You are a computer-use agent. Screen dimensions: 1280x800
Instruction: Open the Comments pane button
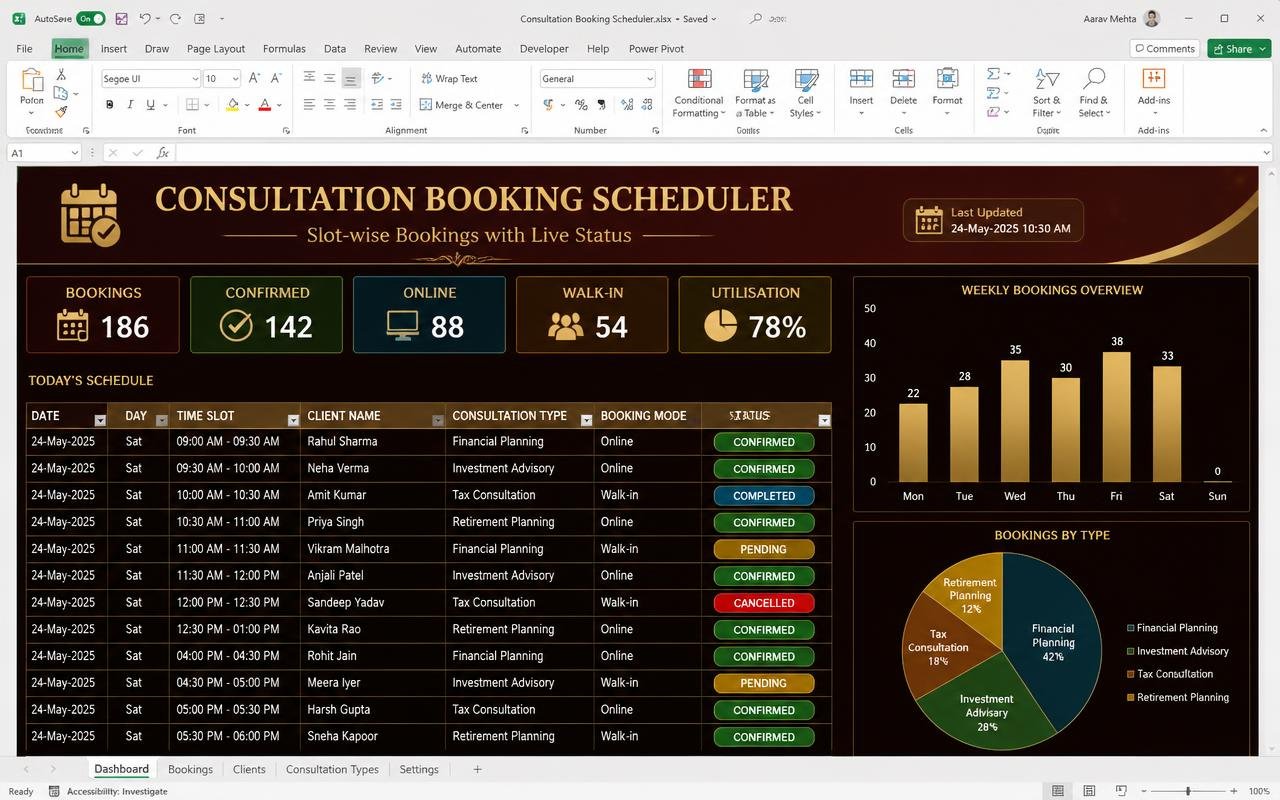1164,48
